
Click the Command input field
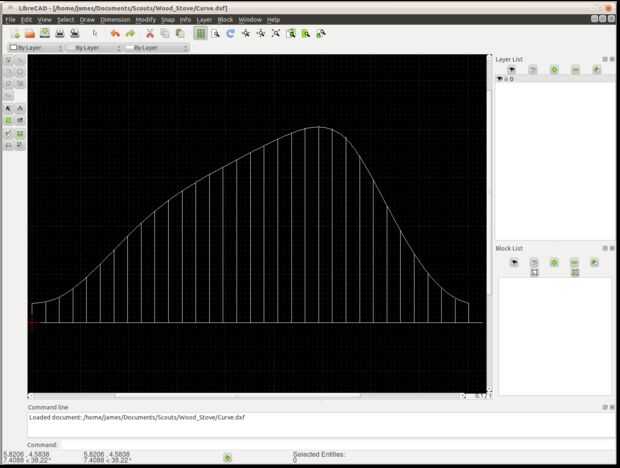(x=337, y=445)
